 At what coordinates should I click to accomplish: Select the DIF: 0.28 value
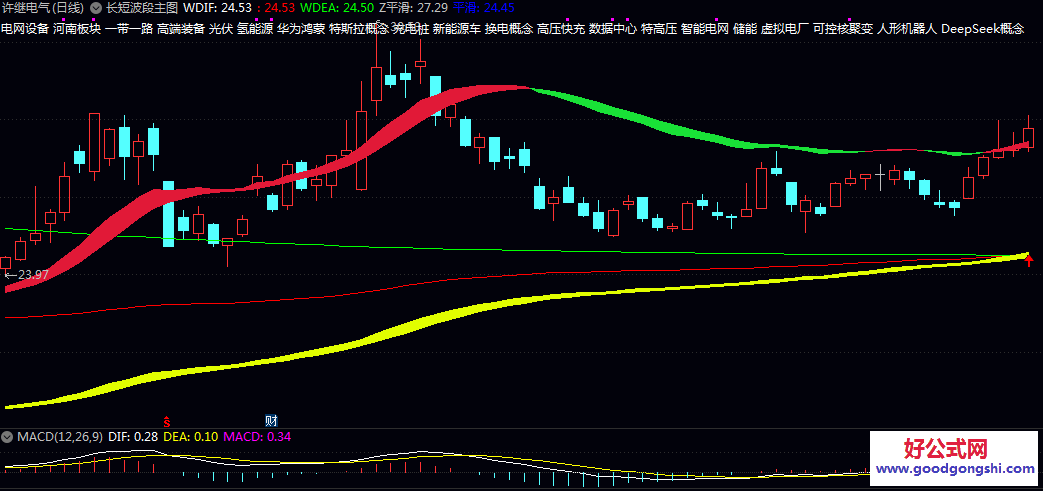click(132, 437)
